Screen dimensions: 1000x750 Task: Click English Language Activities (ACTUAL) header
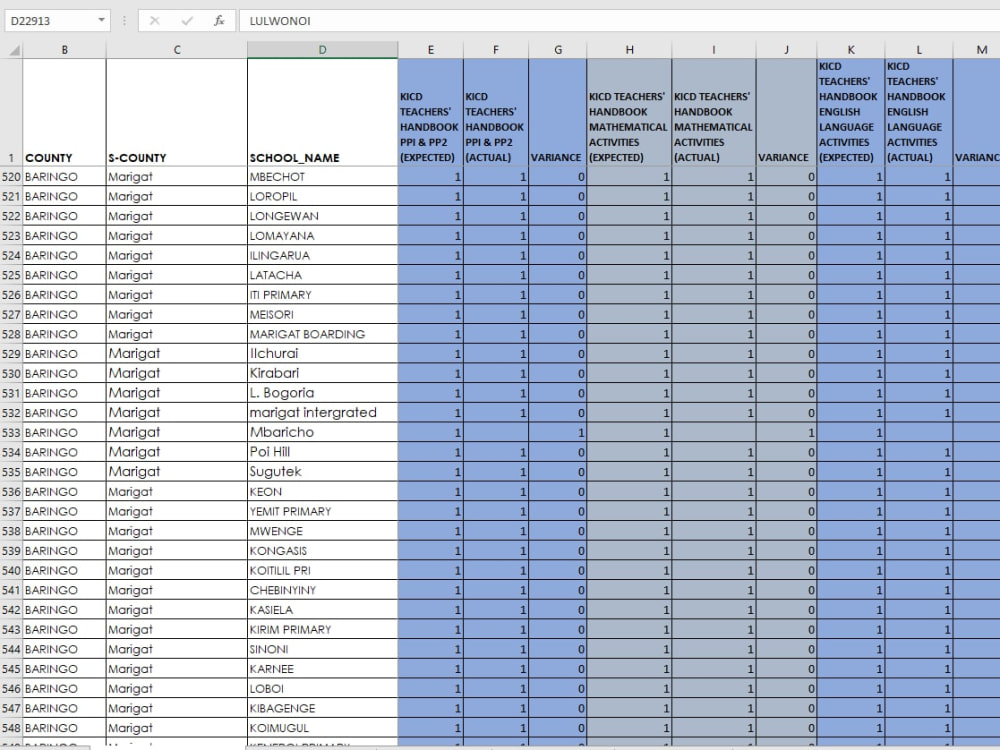click(x=919, y=112)
